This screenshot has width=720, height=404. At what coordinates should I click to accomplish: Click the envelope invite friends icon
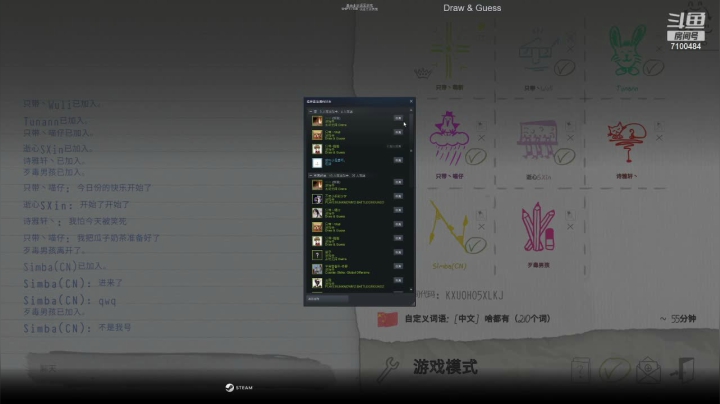648,370
